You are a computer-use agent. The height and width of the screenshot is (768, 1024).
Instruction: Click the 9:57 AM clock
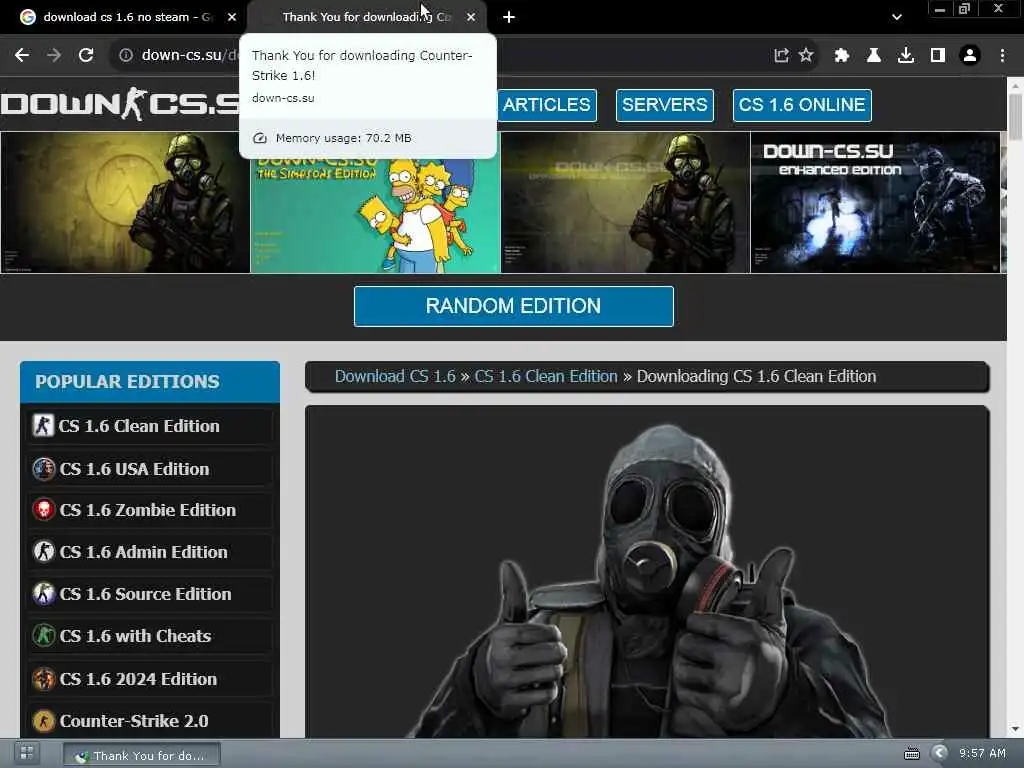point(982,754)
